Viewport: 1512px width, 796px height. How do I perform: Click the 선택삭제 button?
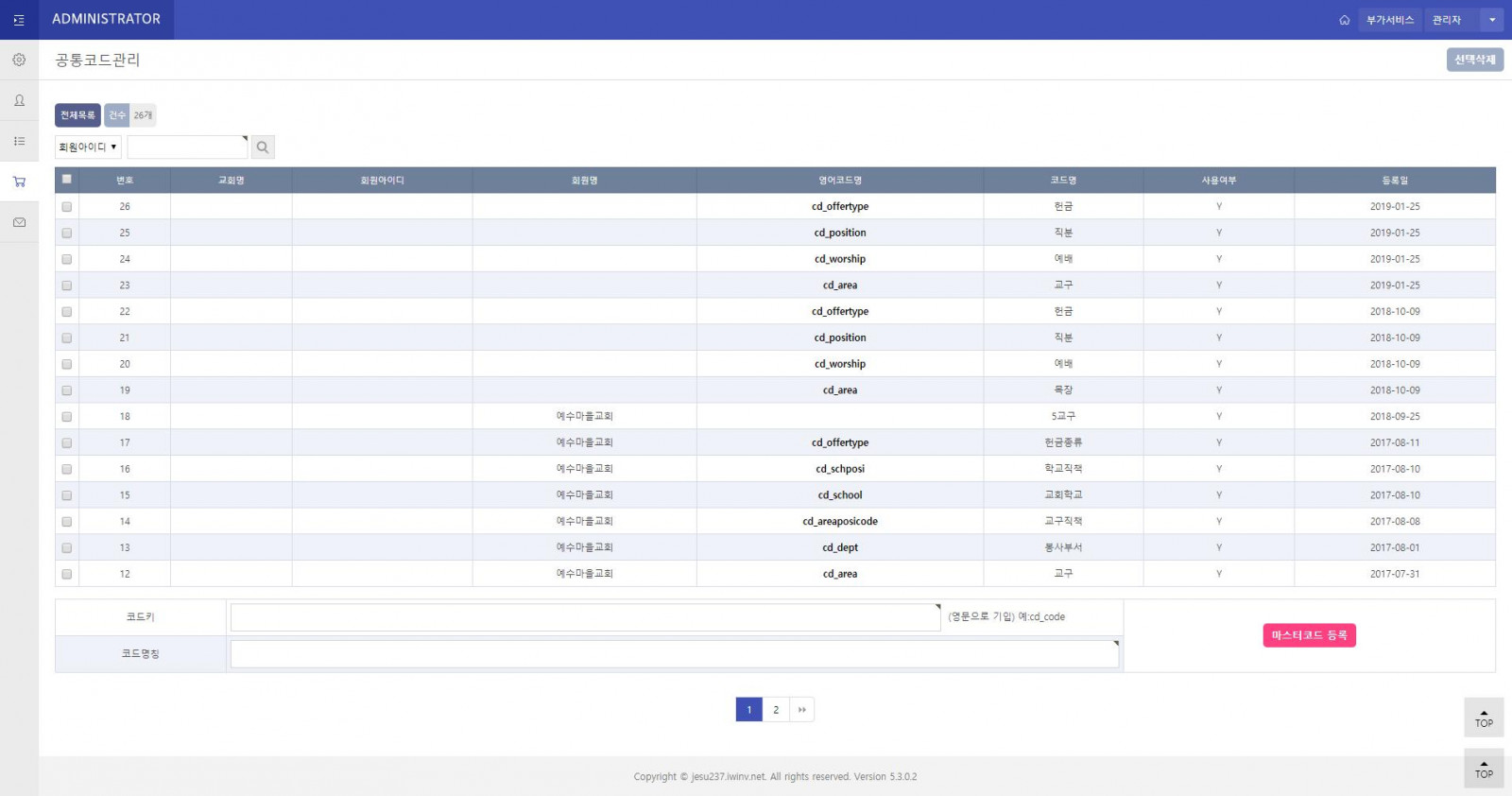point(1474,60)
